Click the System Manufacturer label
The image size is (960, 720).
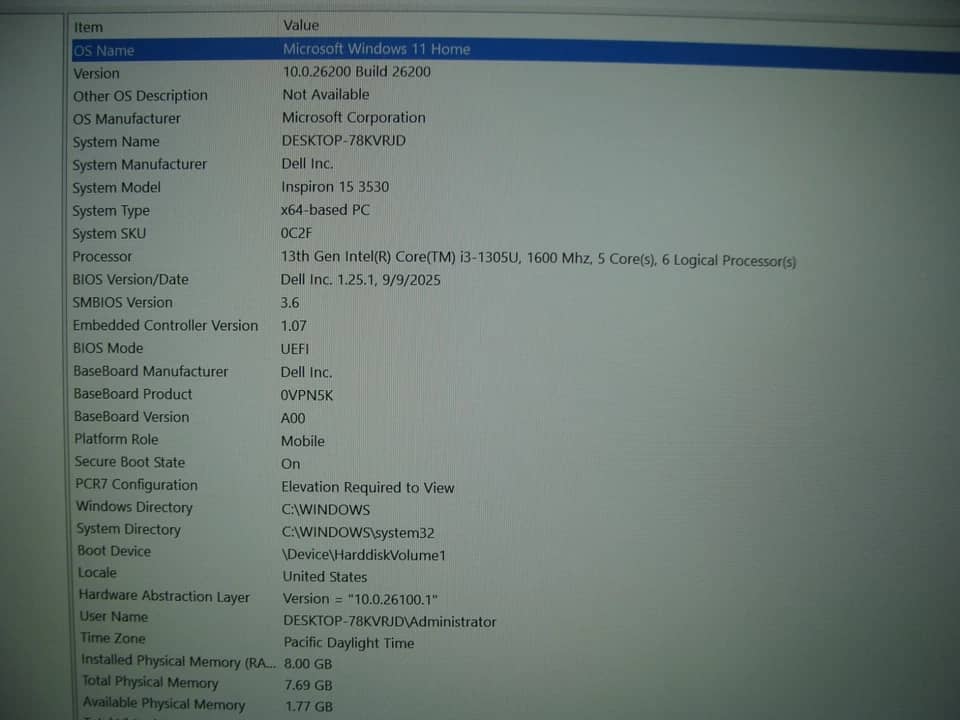pyautogui.click(x=140, y=165)
